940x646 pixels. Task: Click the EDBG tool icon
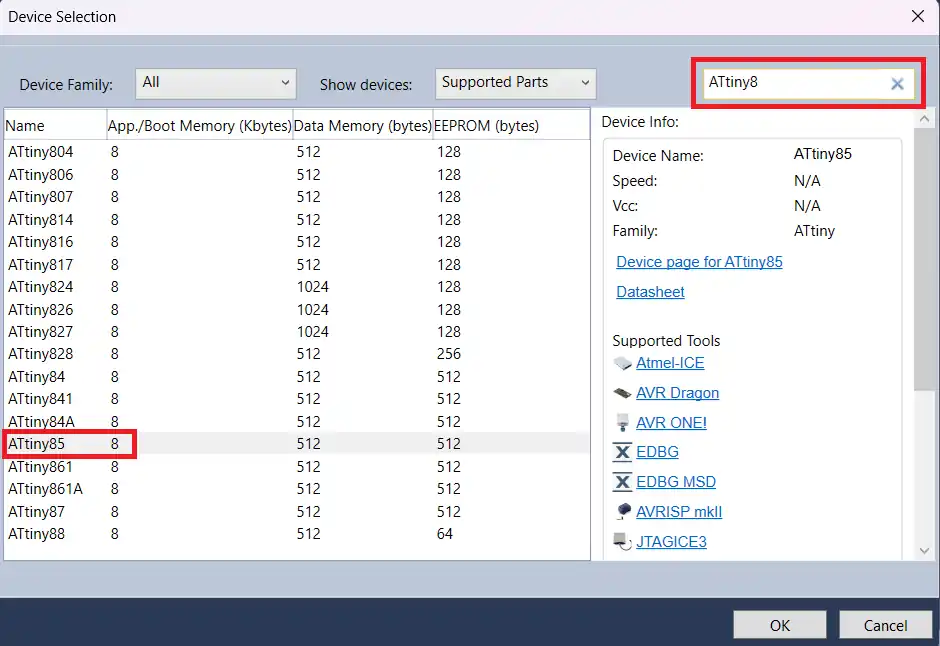(622, 452)
